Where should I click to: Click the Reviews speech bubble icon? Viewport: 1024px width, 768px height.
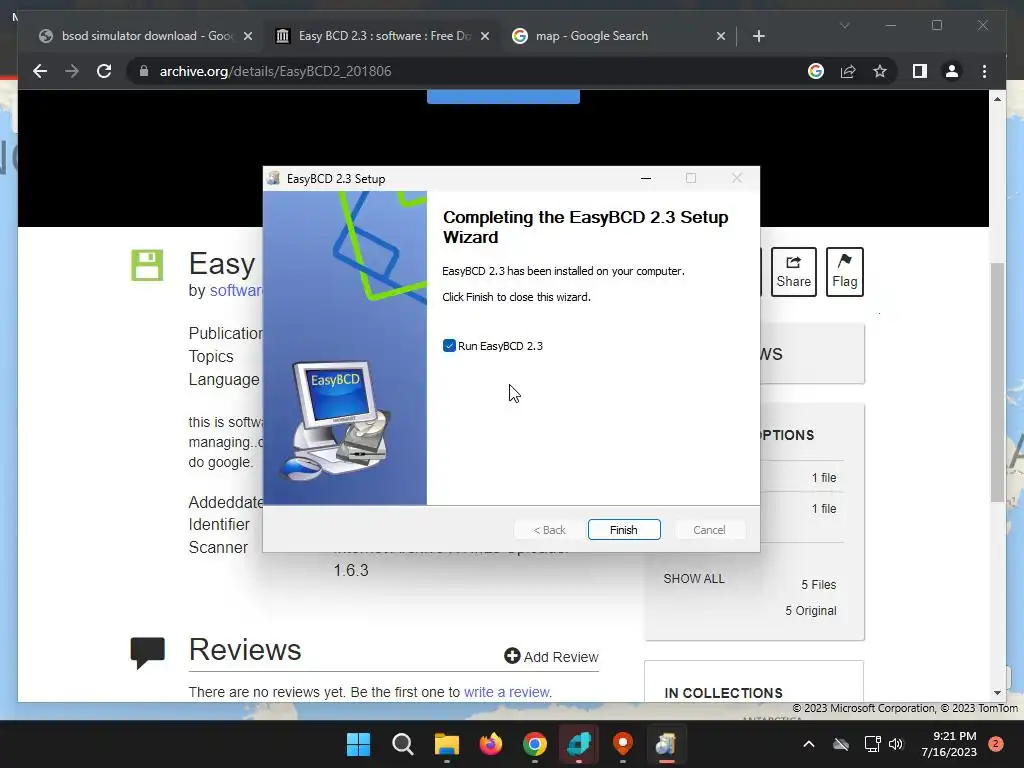[148, 653]
